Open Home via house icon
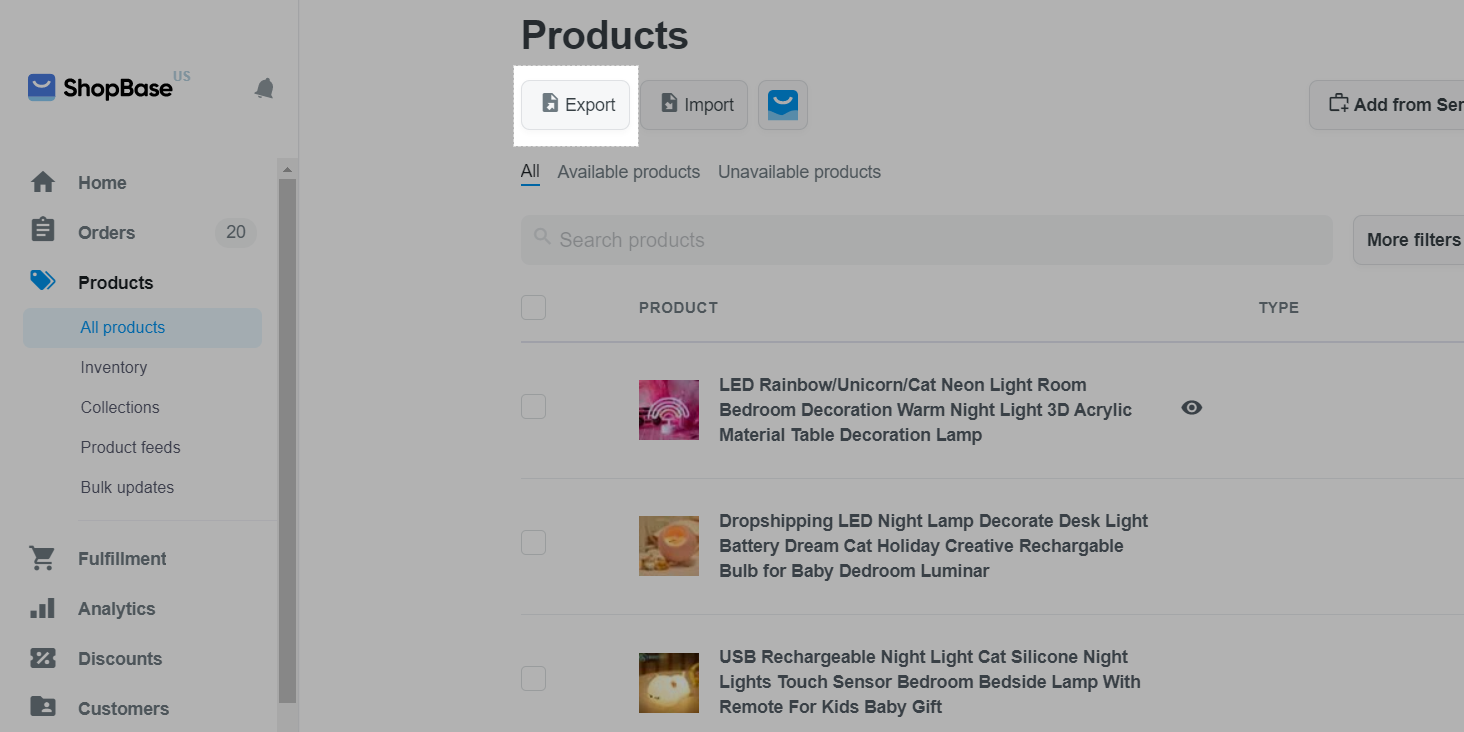This screenshot has height=732, width=1464. [43, 183]
